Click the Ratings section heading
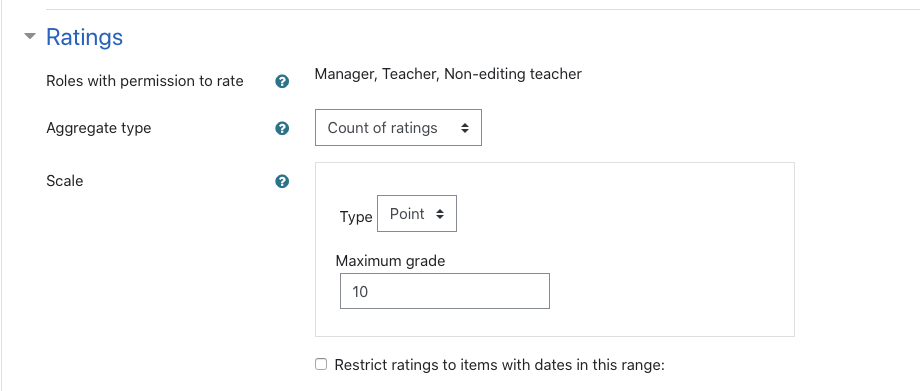 [x=84, y=37]
